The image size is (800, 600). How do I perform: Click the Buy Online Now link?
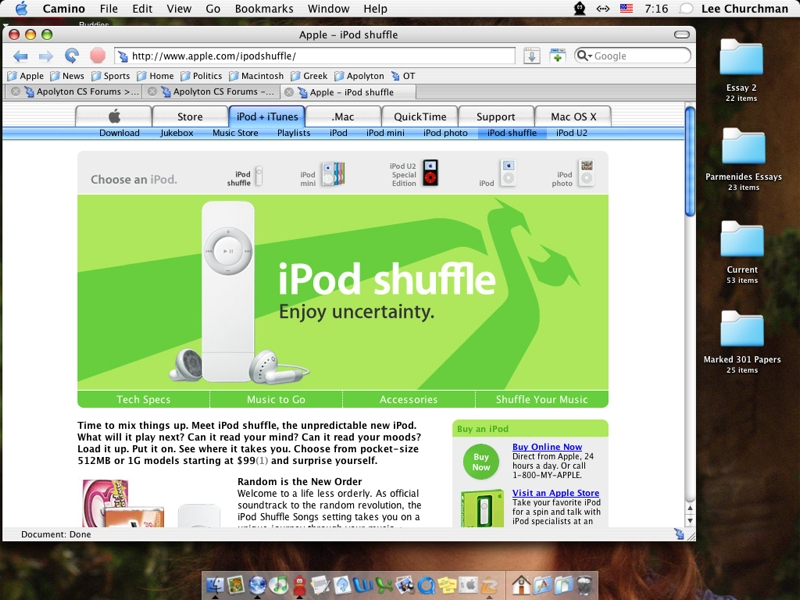coord(546,447)
